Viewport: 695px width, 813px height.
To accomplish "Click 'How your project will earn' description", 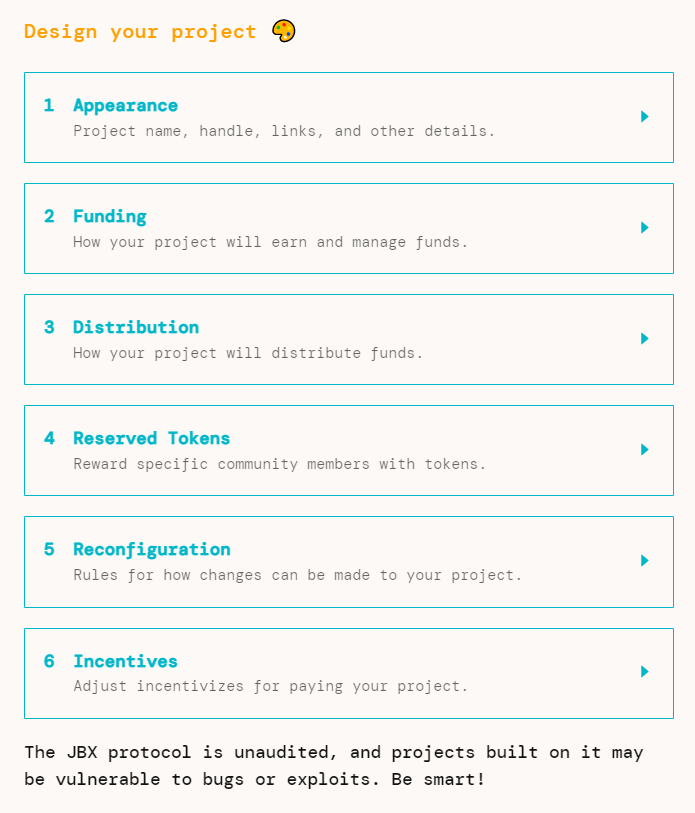I will [270, 242].
